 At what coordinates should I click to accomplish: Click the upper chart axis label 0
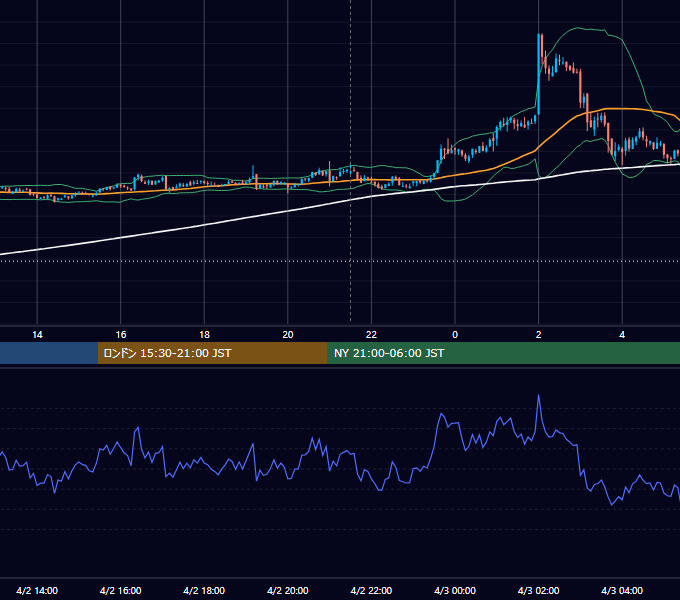(455, 335)
